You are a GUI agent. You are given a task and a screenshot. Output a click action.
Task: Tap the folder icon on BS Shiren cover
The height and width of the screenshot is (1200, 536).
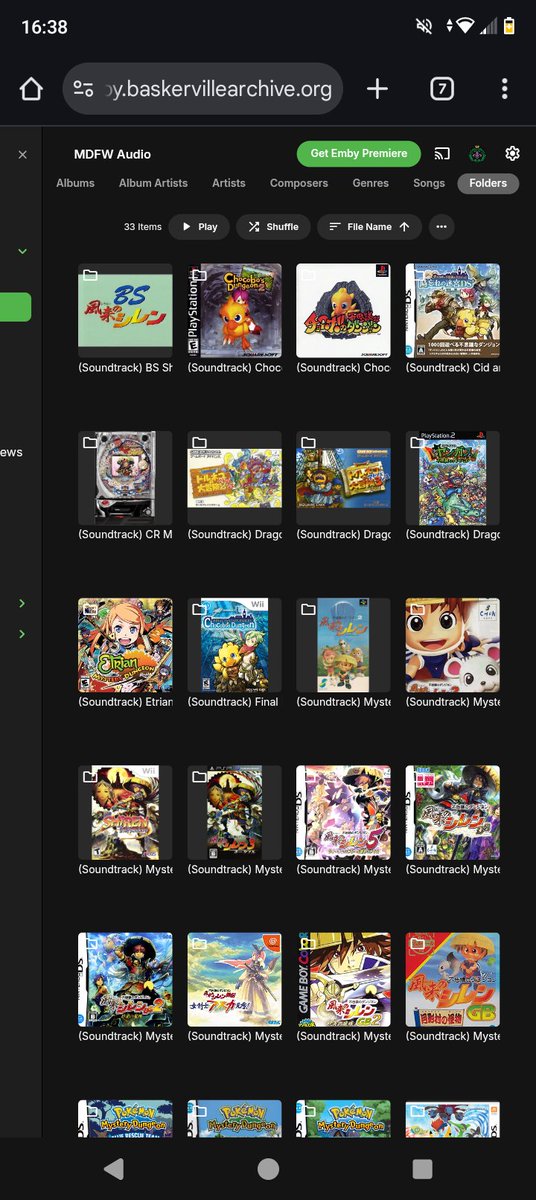pos(90,275)
